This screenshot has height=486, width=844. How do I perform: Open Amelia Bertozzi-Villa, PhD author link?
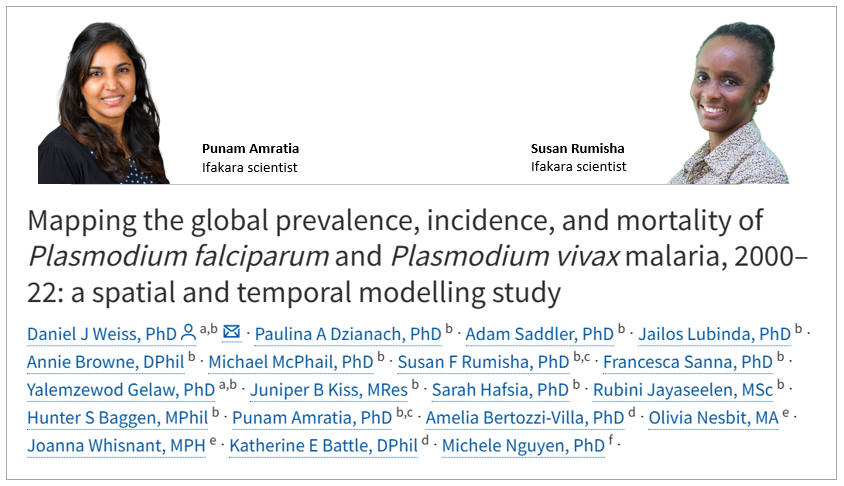[525, 418]
